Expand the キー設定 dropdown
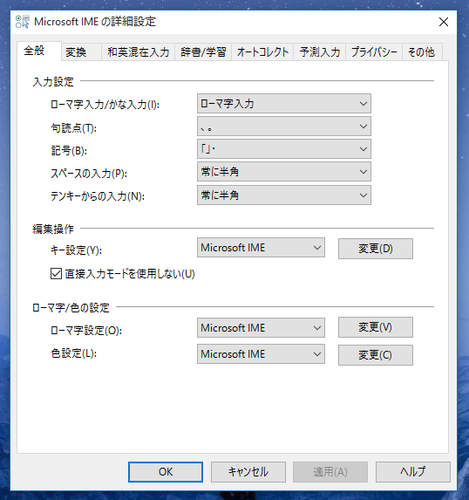This screenshot has height=500, width=469. (x=261, y=248)
